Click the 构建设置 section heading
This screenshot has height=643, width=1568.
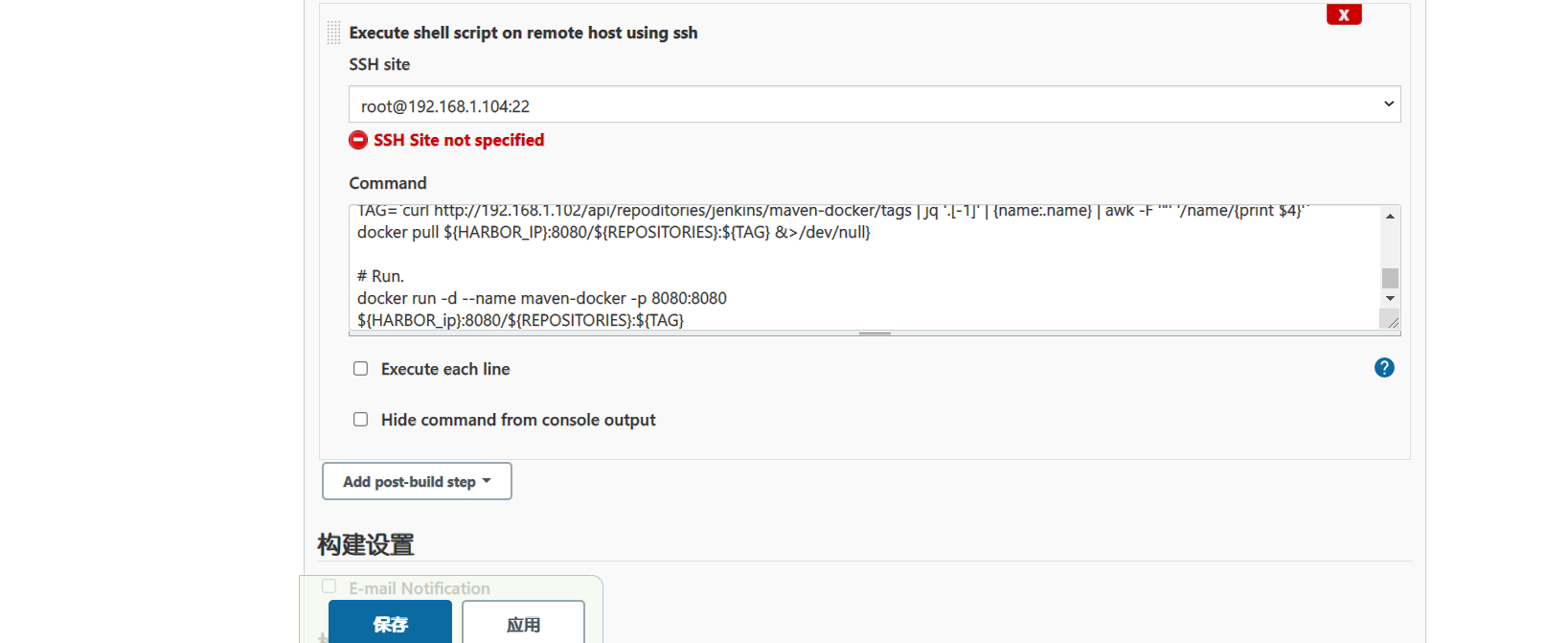coord(366,544)
